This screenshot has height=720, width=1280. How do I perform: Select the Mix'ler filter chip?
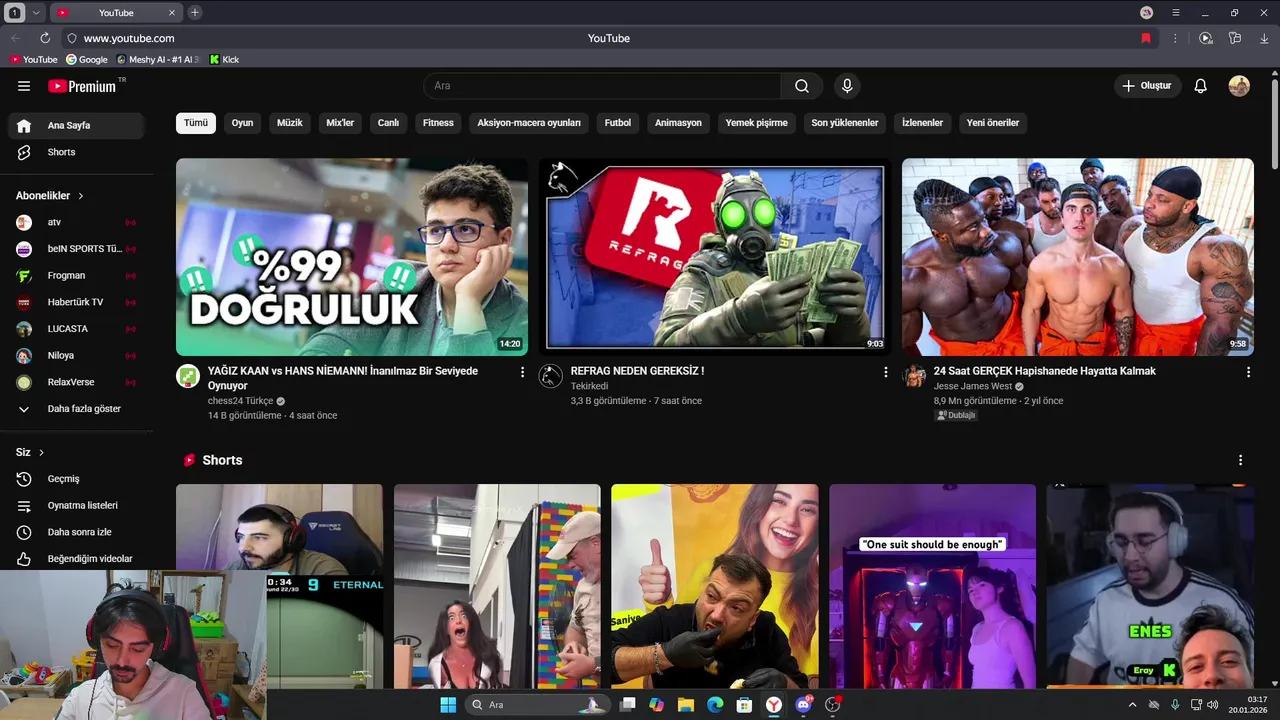340,123
